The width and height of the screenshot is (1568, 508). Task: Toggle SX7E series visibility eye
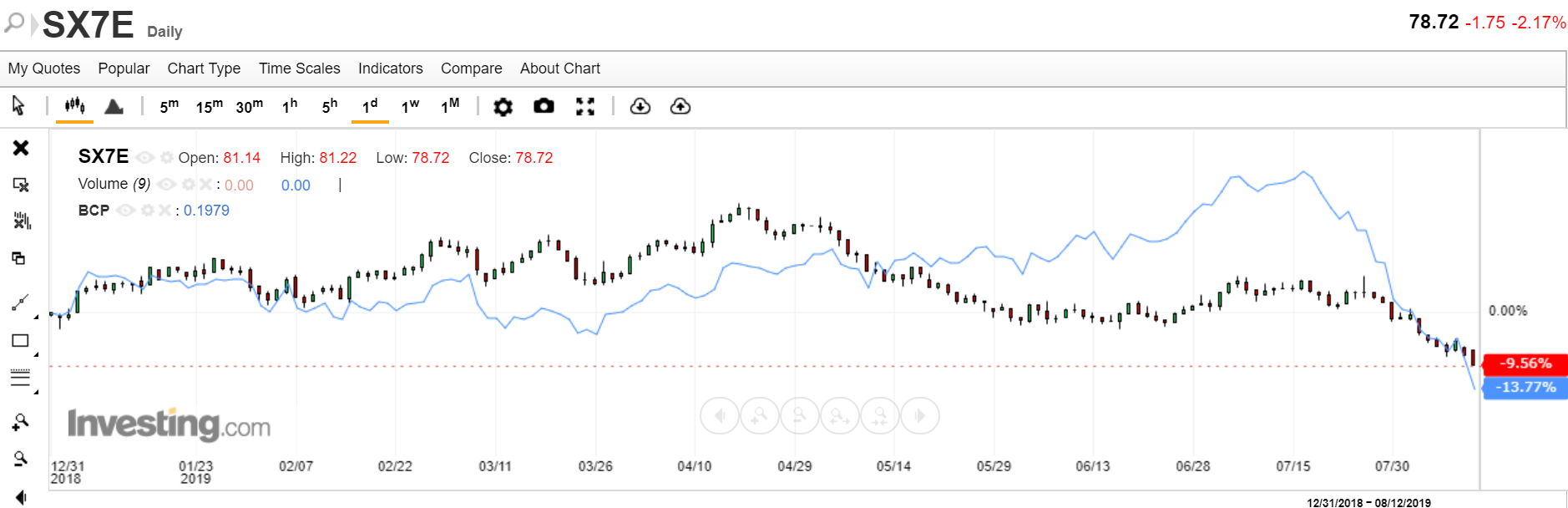click(x=145, y=158)
